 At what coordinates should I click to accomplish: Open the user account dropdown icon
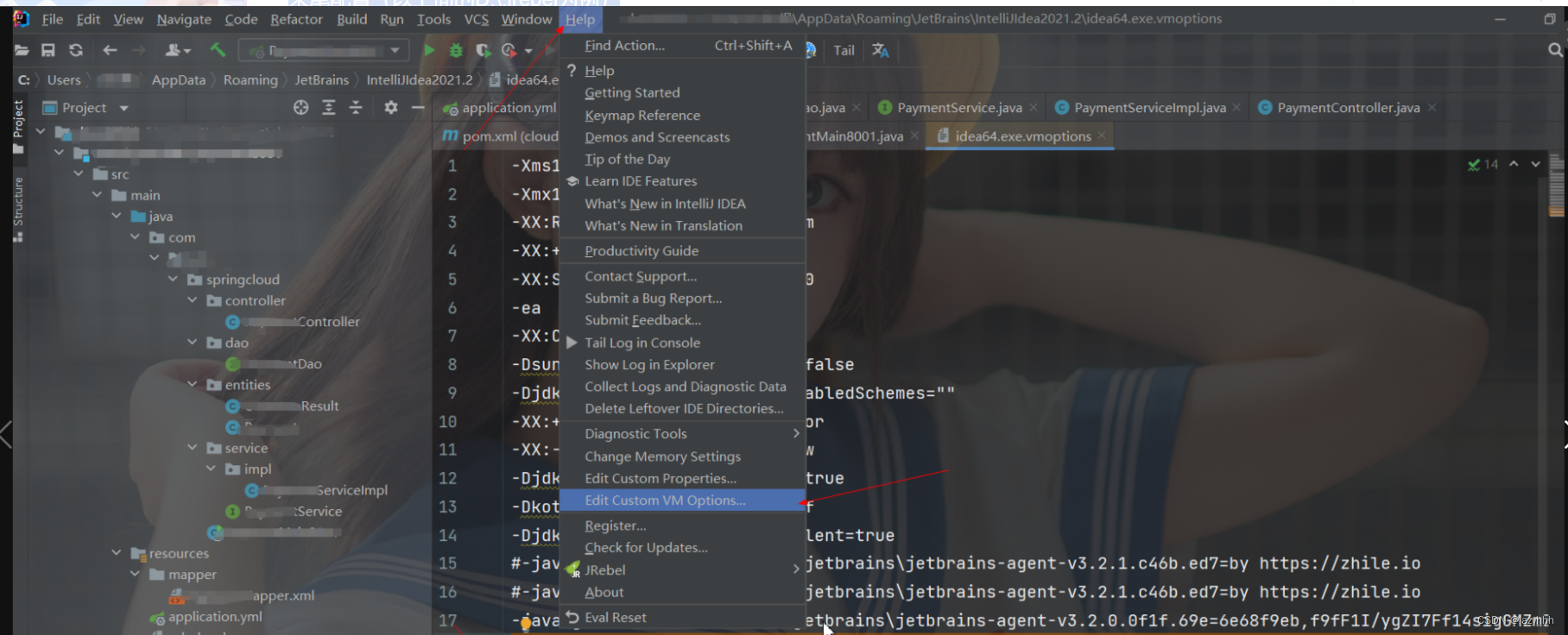coord(177,51)
